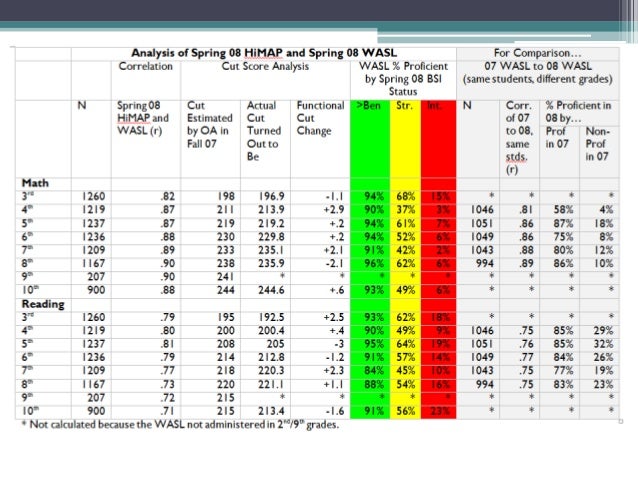Select the N value '207' in Math 9th row

(96, 277)
